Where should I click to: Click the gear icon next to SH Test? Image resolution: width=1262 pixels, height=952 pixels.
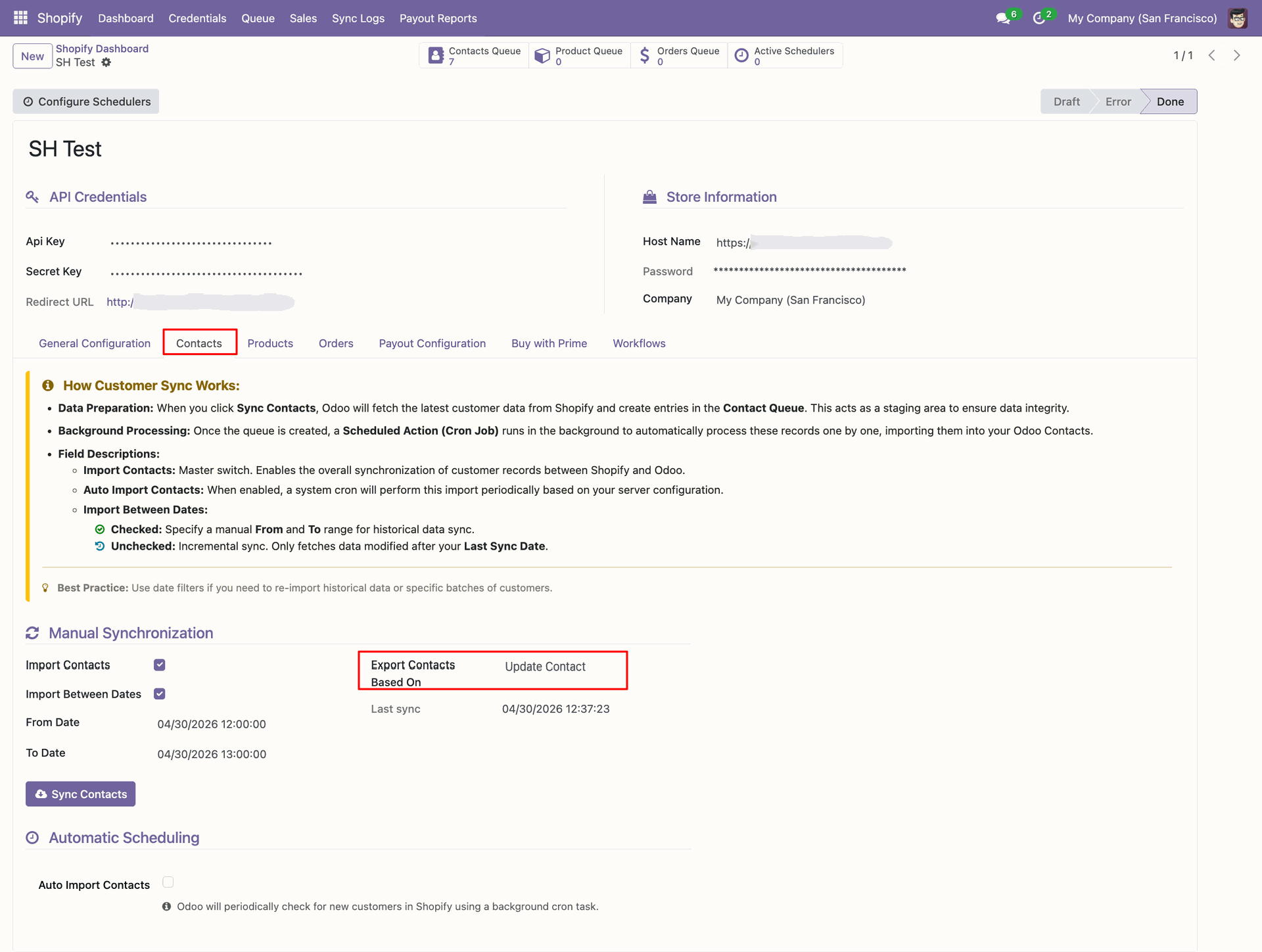pyautogui.click(x=106, y=62)
